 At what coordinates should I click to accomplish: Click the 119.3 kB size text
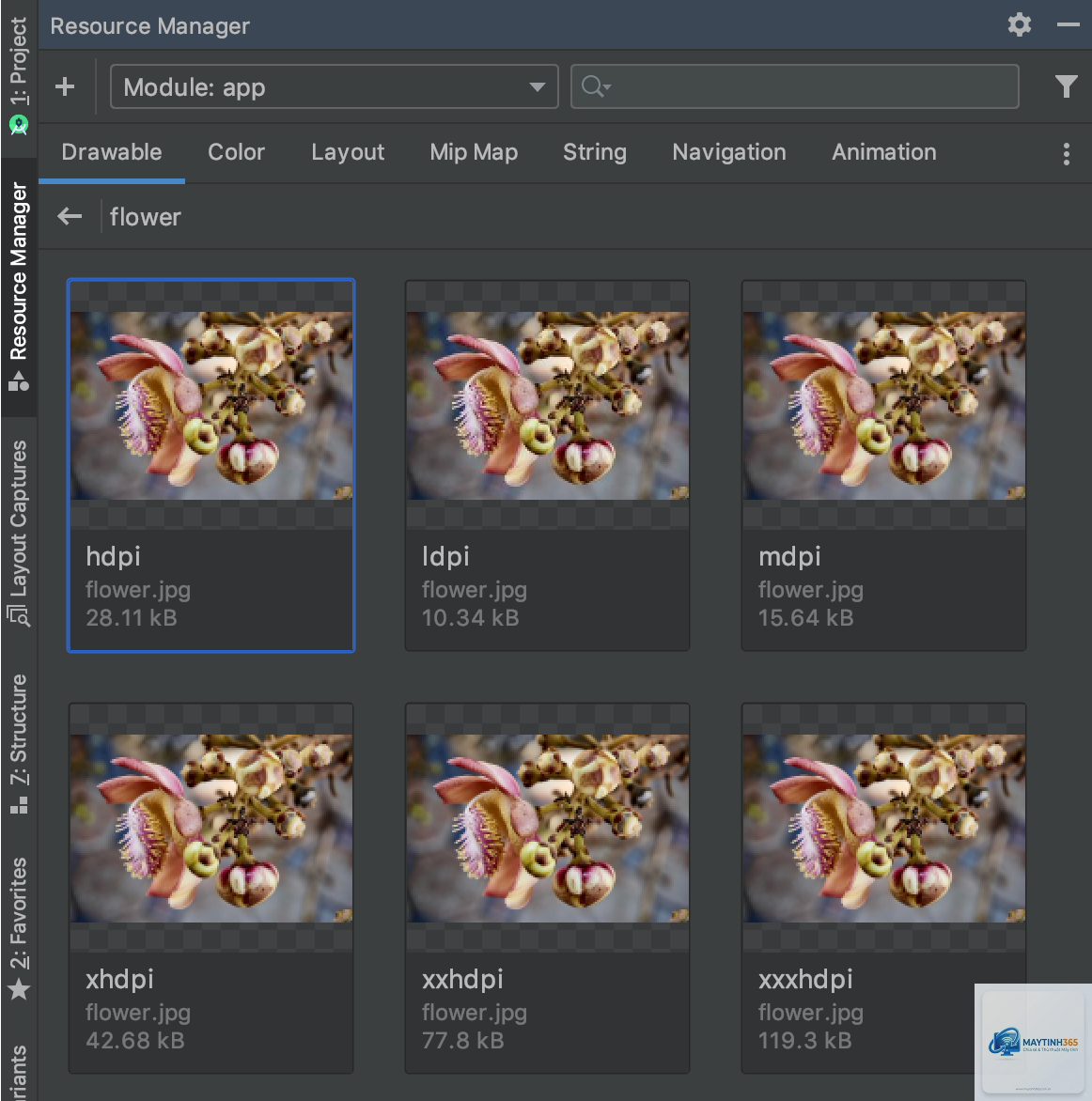[804, 1041]
